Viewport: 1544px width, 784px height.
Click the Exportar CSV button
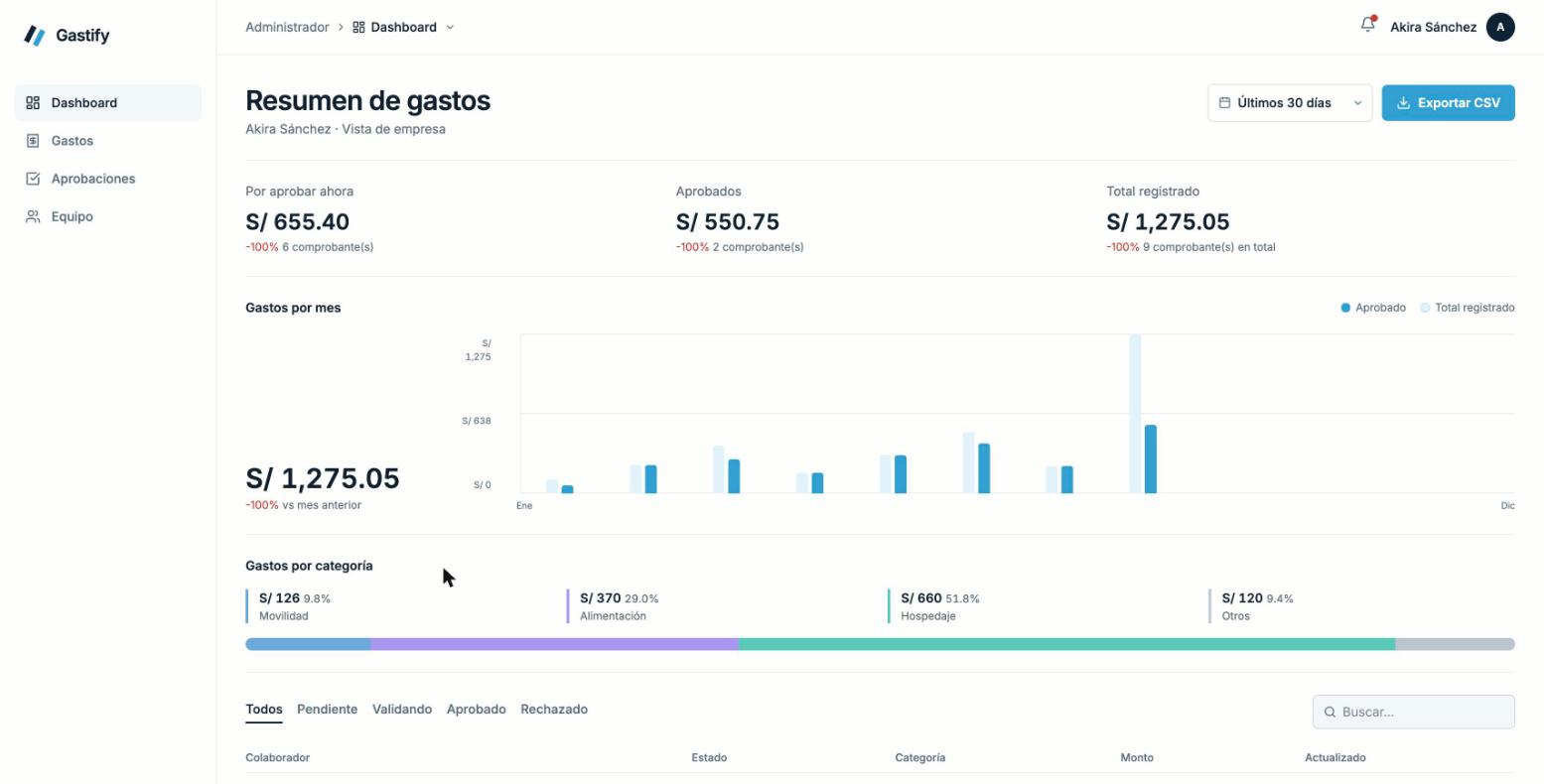1448,103
